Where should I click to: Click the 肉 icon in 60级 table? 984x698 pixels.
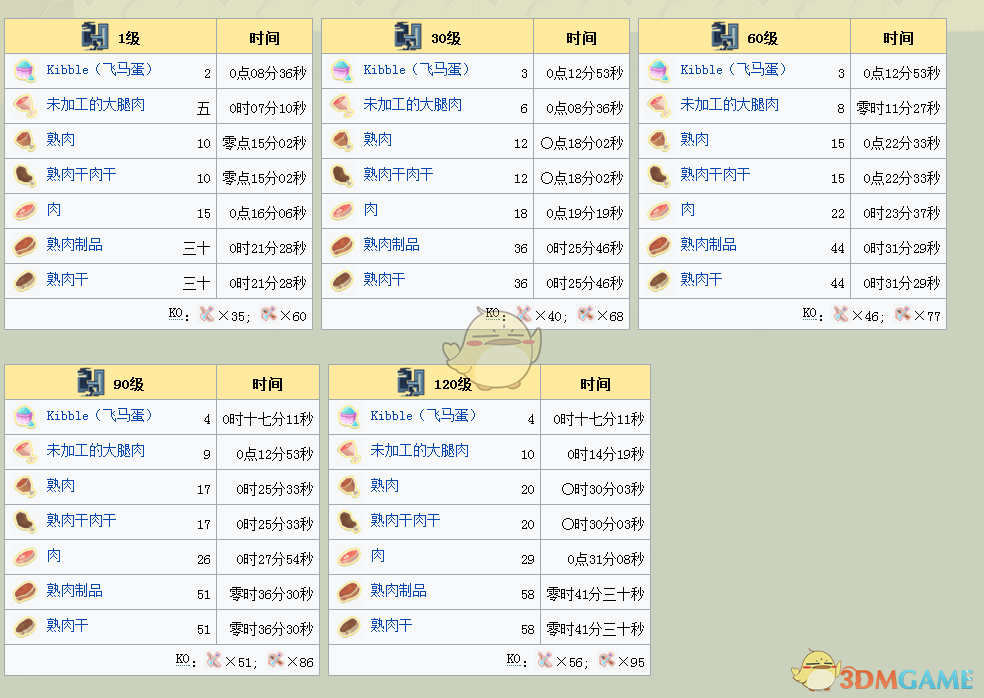[659, 211]
